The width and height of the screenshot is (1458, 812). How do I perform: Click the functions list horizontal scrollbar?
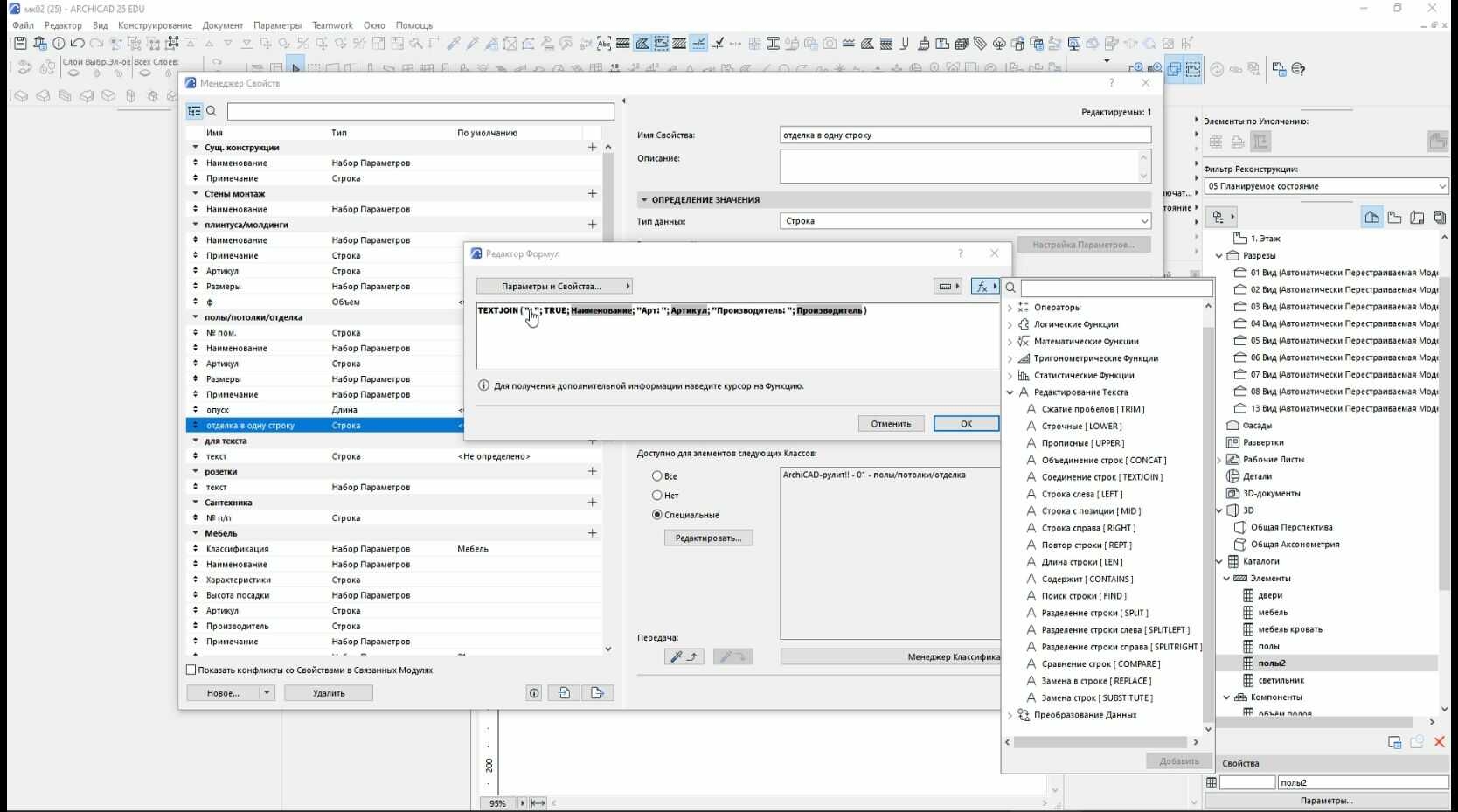pyautogui.click(x=1101, y=742)
